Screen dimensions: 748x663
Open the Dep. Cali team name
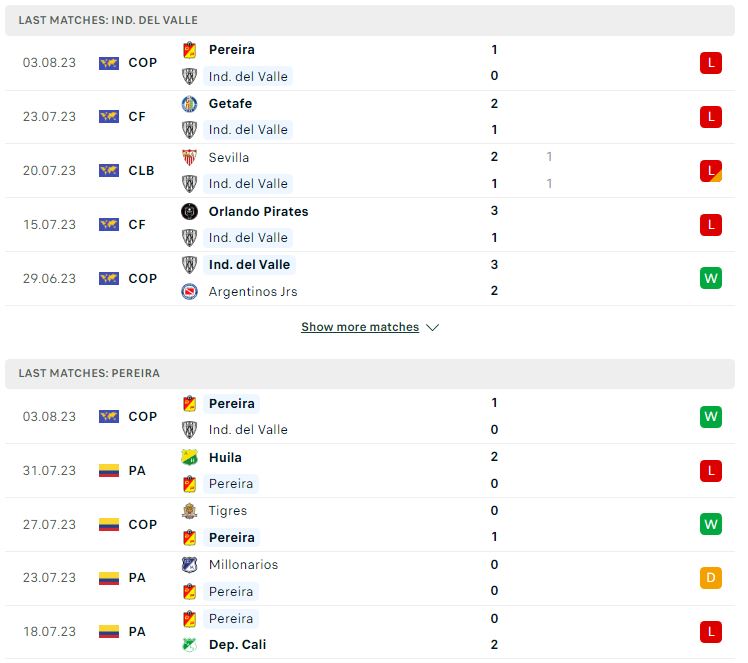pos(238,645)
